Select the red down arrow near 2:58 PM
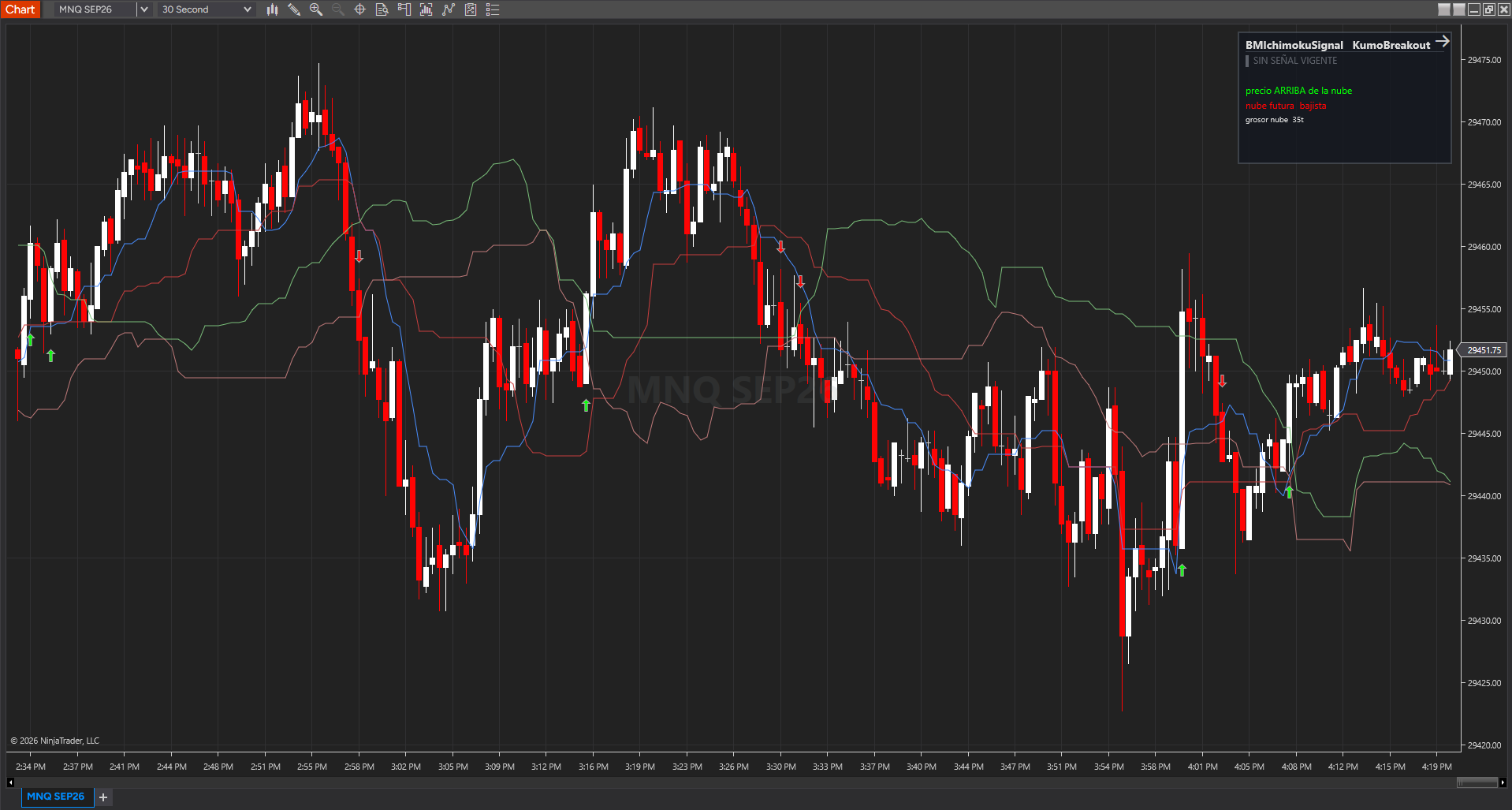 click(359, 256)
